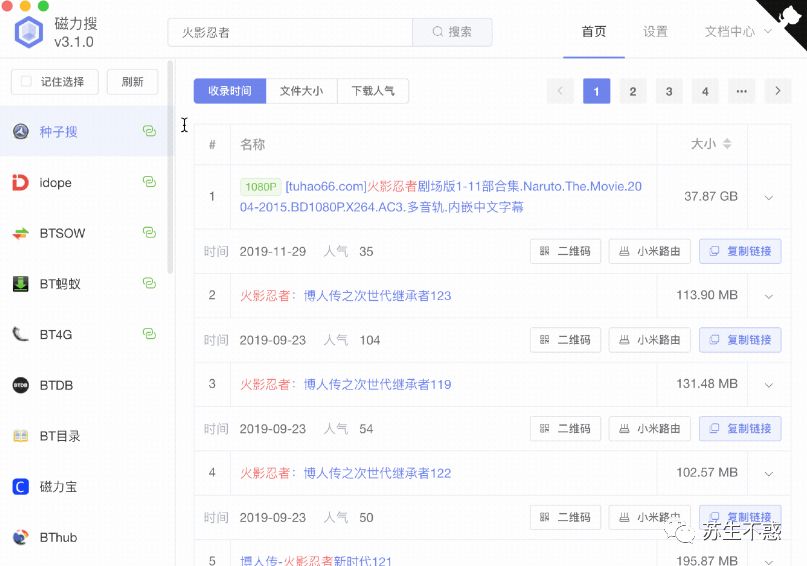The height and width of the screenshot is (566, 807).
Task: Open 博人传-火影忍者新时代121 link
Action: 315,560
